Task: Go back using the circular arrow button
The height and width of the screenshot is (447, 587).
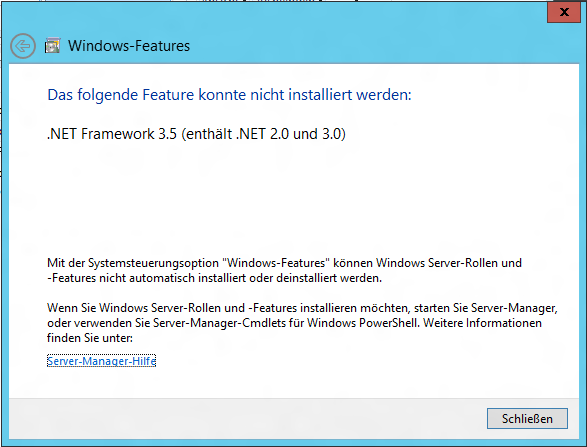Action: point(23,46)
